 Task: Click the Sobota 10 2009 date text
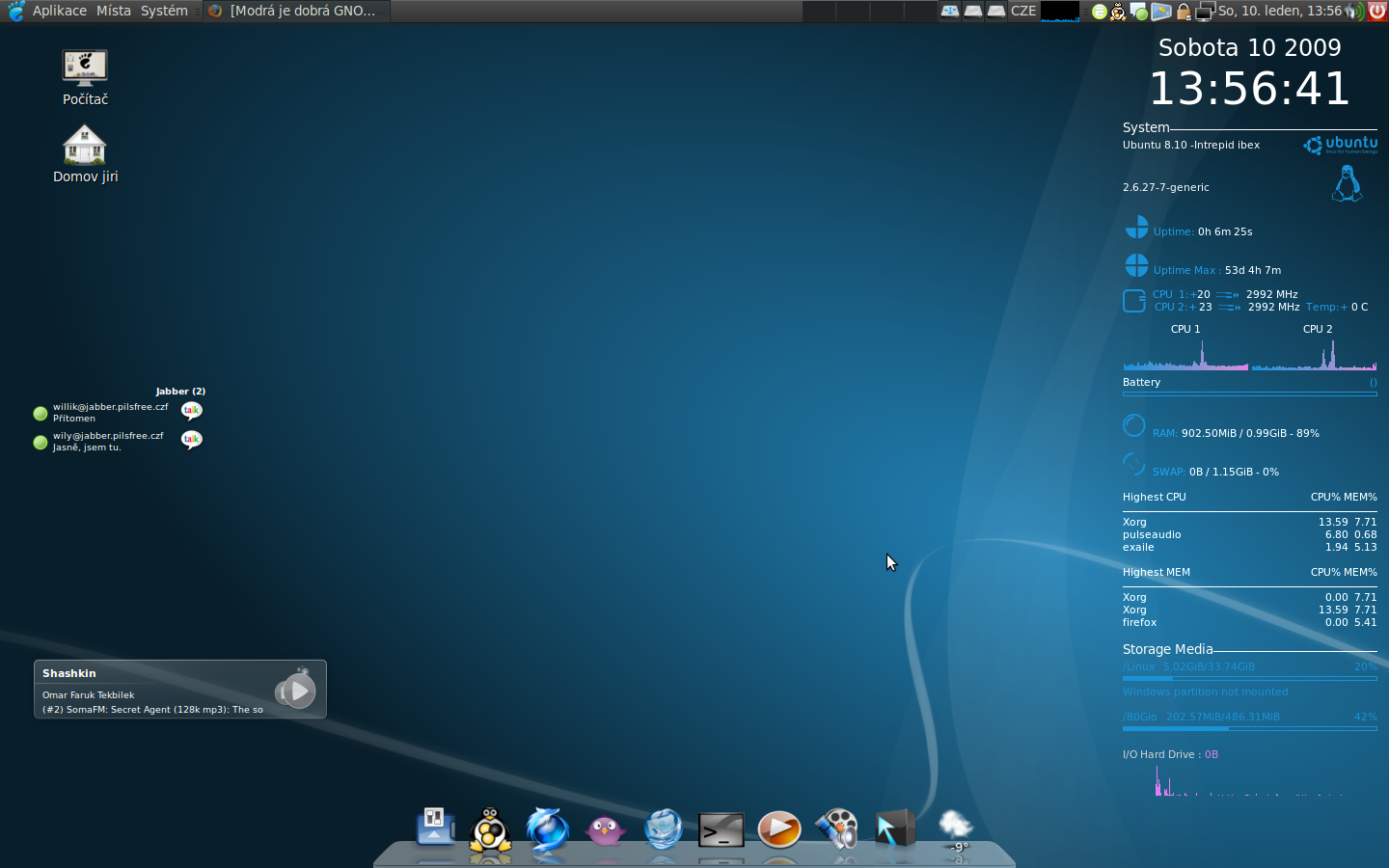(x=1249, y=47)
